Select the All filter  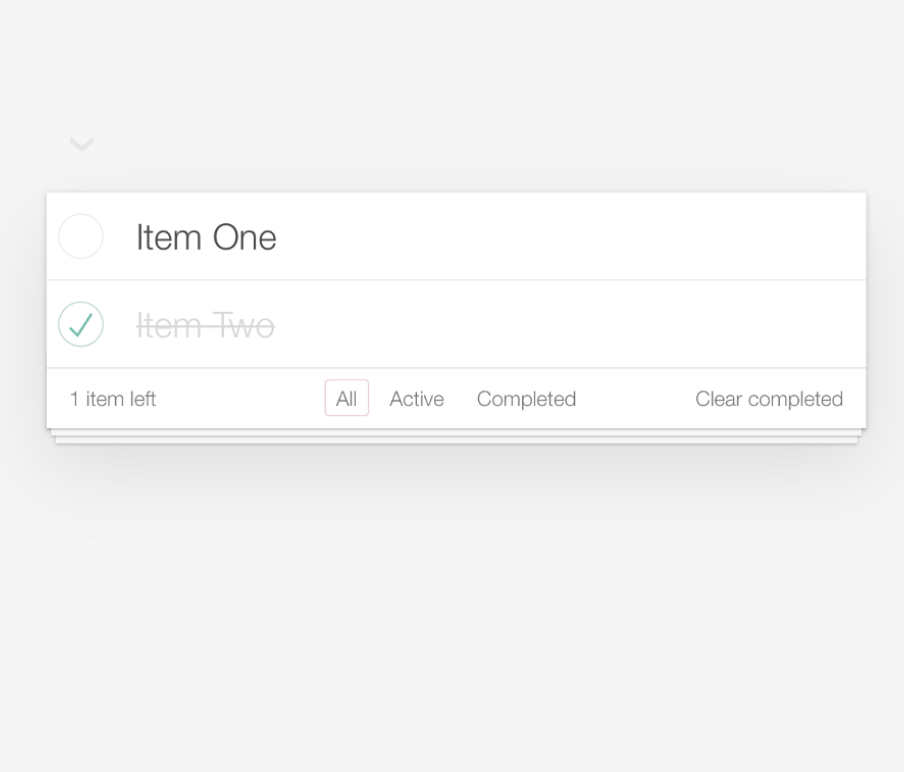pyautogui.click(x=346, y=399)
